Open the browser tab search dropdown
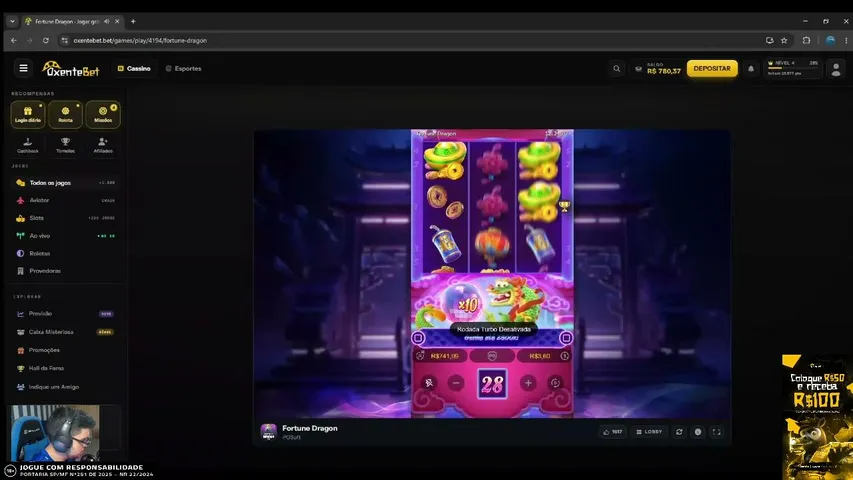This screenshot has height=480, width=853. point(12,21)
